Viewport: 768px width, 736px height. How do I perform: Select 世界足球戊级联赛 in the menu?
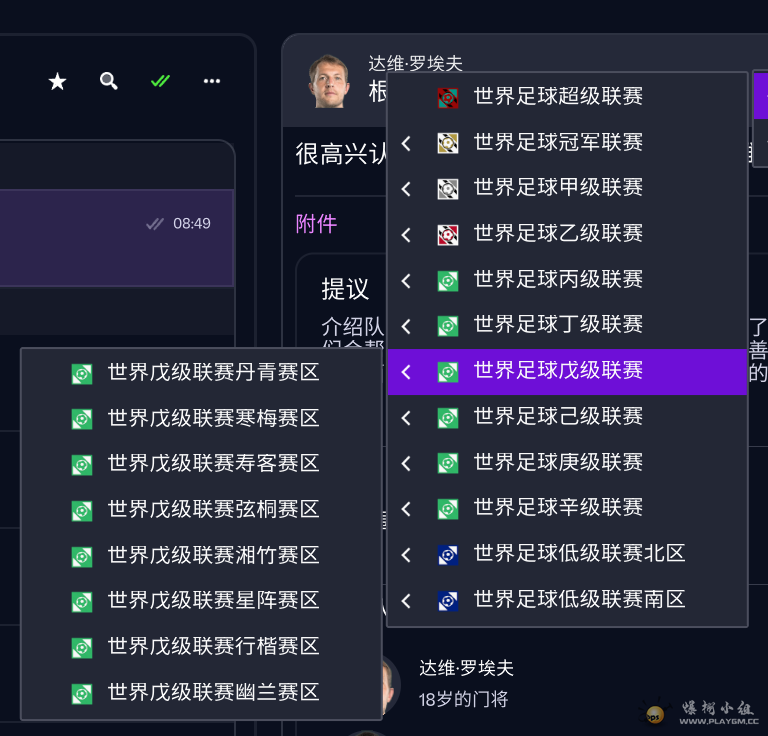558,372
